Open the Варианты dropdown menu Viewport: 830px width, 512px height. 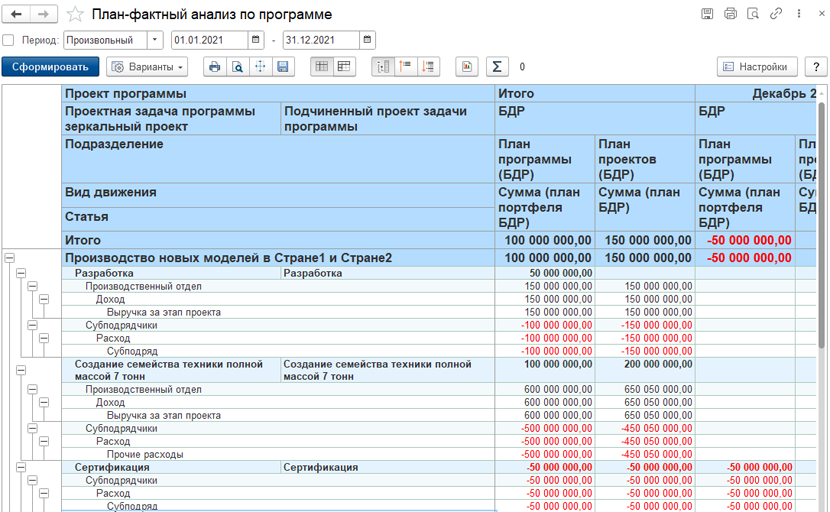[147, 67]
